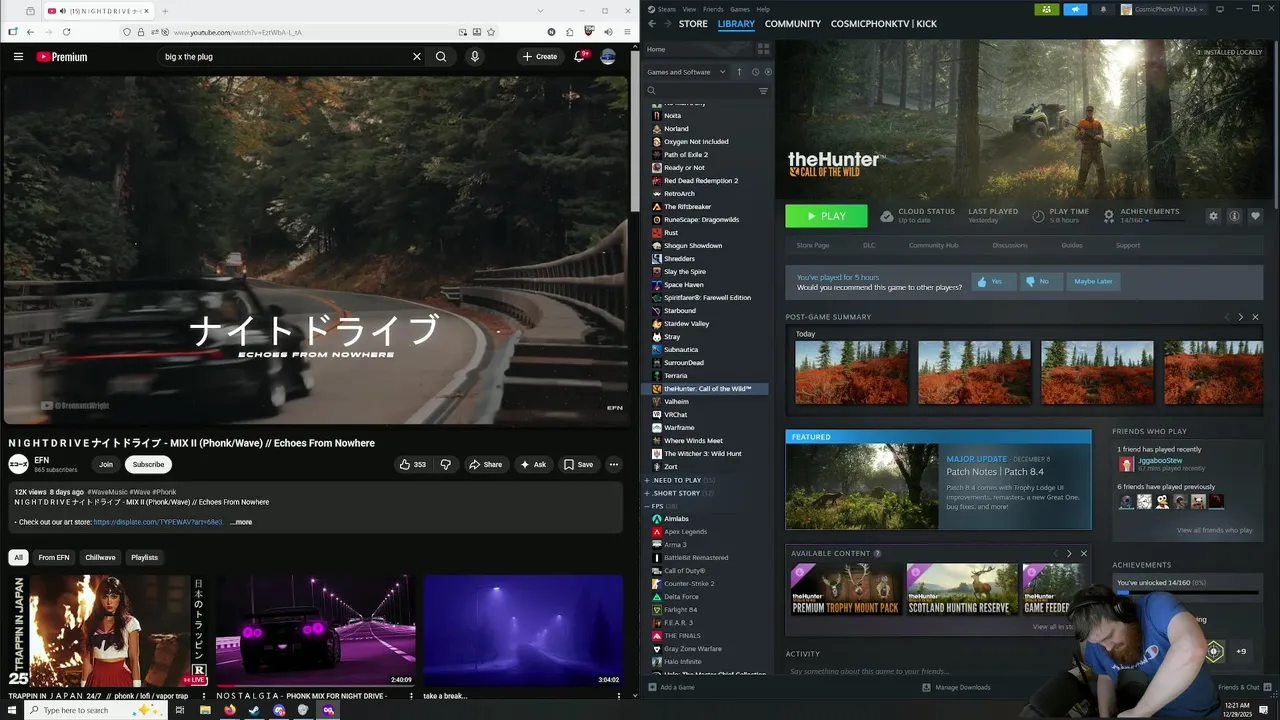Screen dimensions: 1280x720
Task: Open Steam announcements megaphone button
Action: pos(1075,9)
